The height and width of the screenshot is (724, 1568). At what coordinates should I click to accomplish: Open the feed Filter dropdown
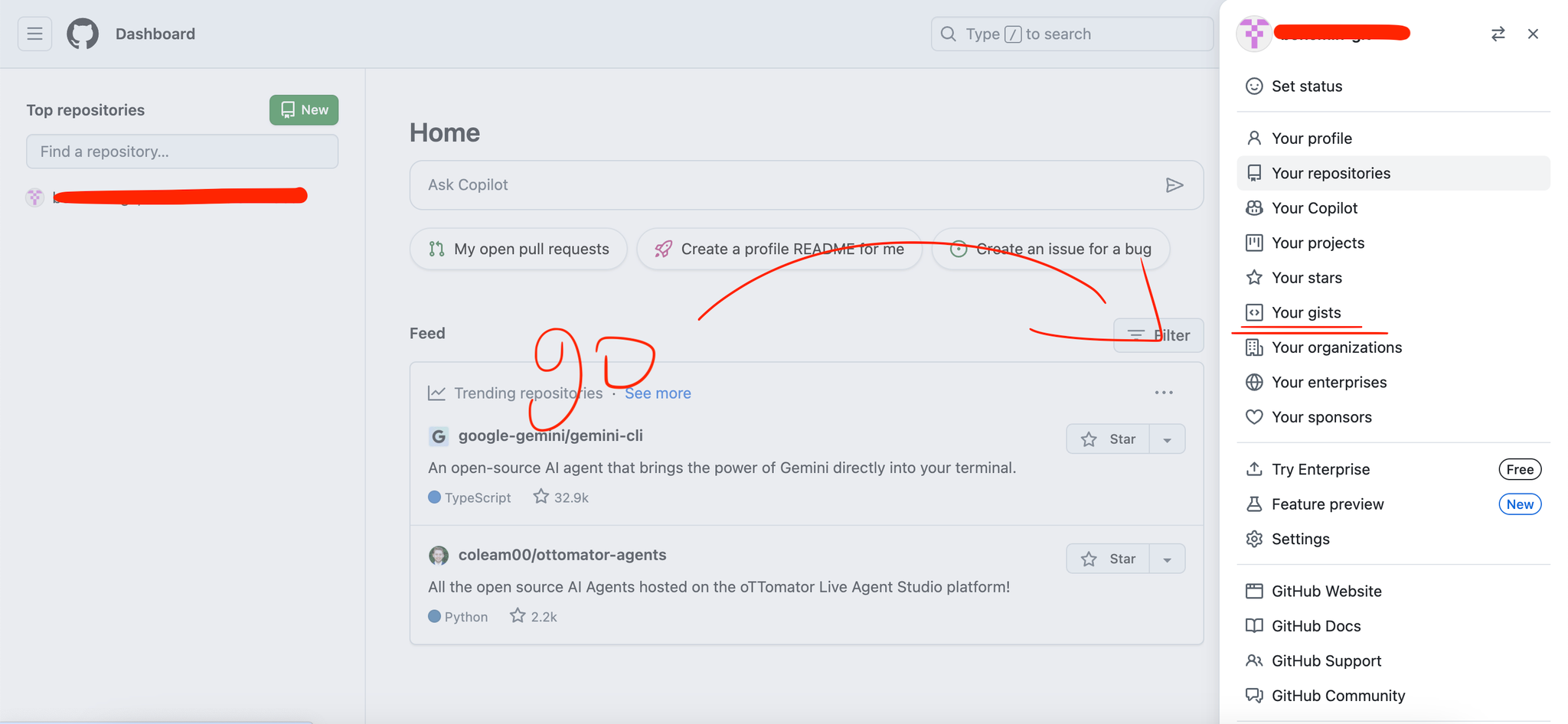point(1158,335)
